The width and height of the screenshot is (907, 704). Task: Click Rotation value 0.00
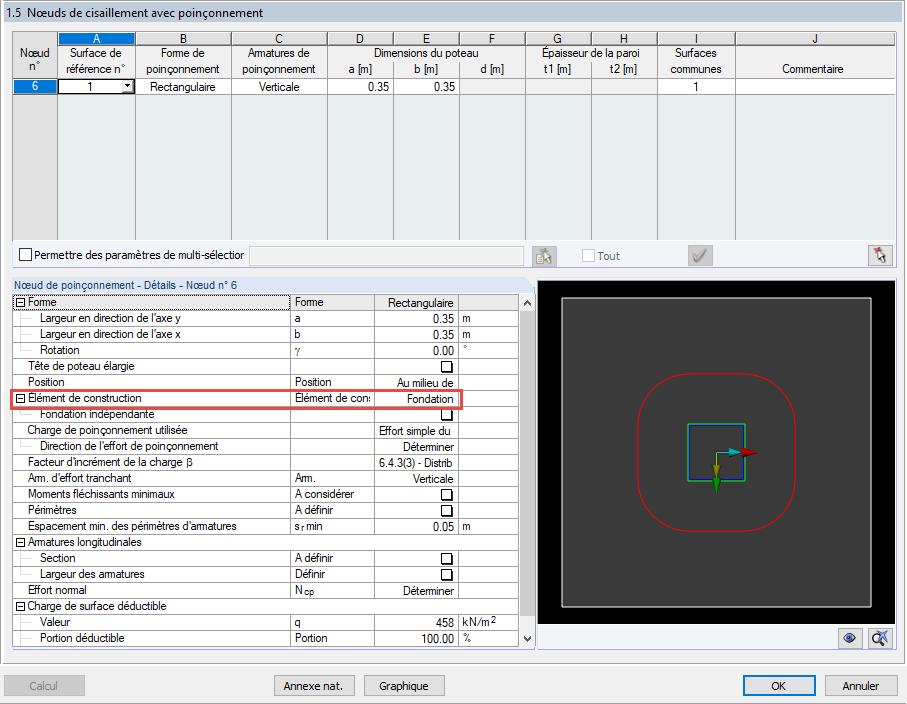pos(416,351)
